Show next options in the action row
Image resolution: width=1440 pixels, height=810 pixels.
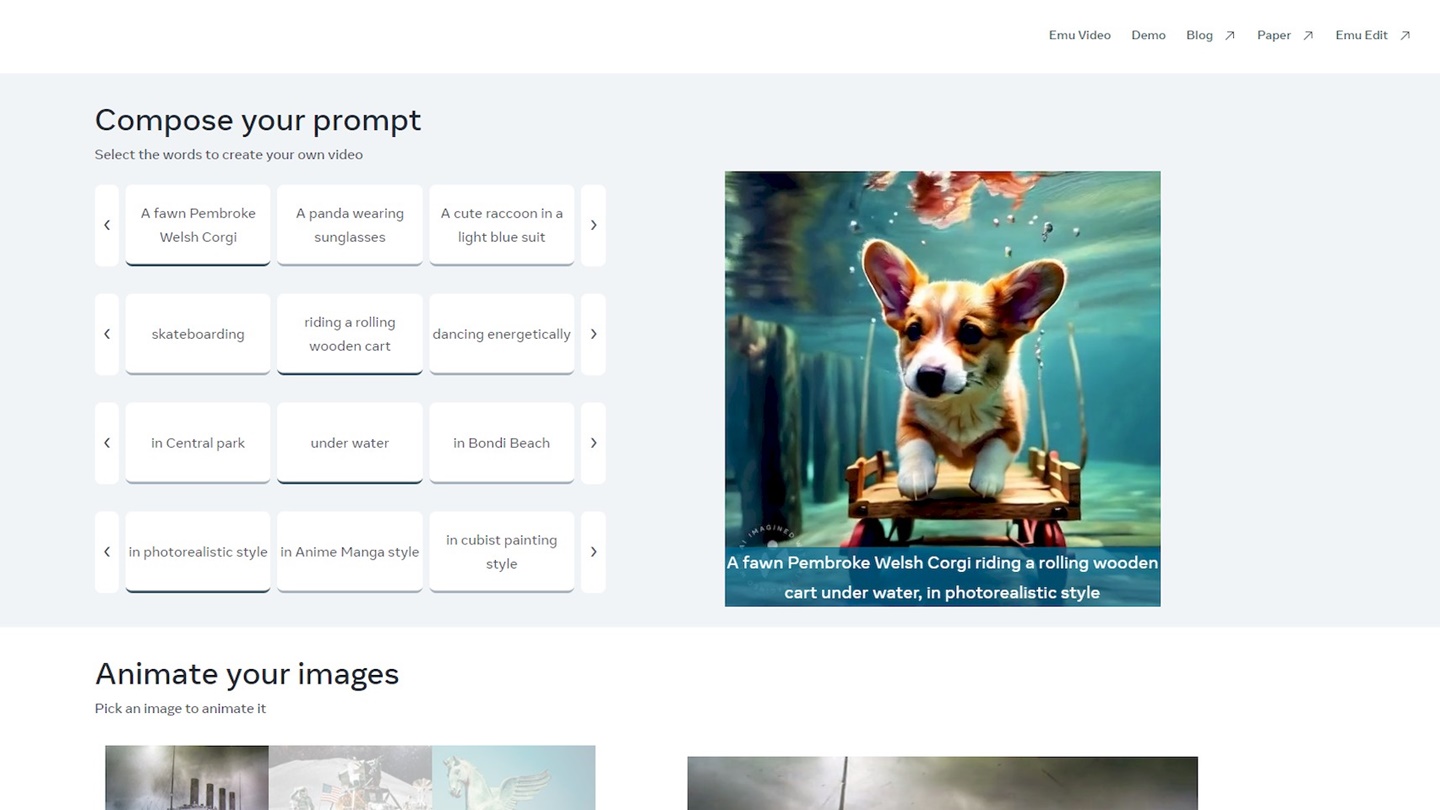pyautogui.click(x=593, y=334)
